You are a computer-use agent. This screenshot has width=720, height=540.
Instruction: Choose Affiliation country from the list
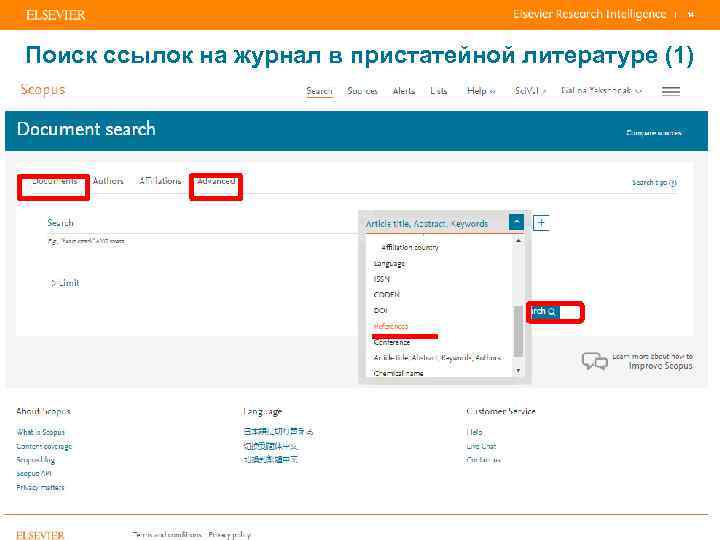click(410, 247)
